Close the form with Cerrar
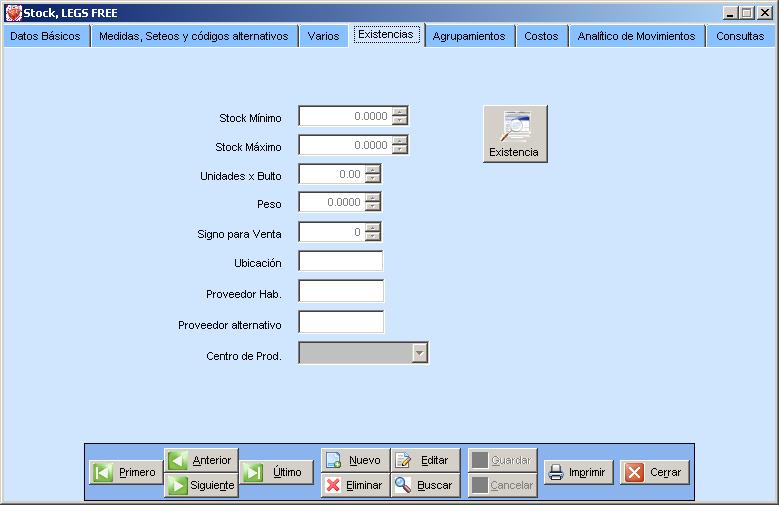779x505 pixels. (x=655, y=473)
